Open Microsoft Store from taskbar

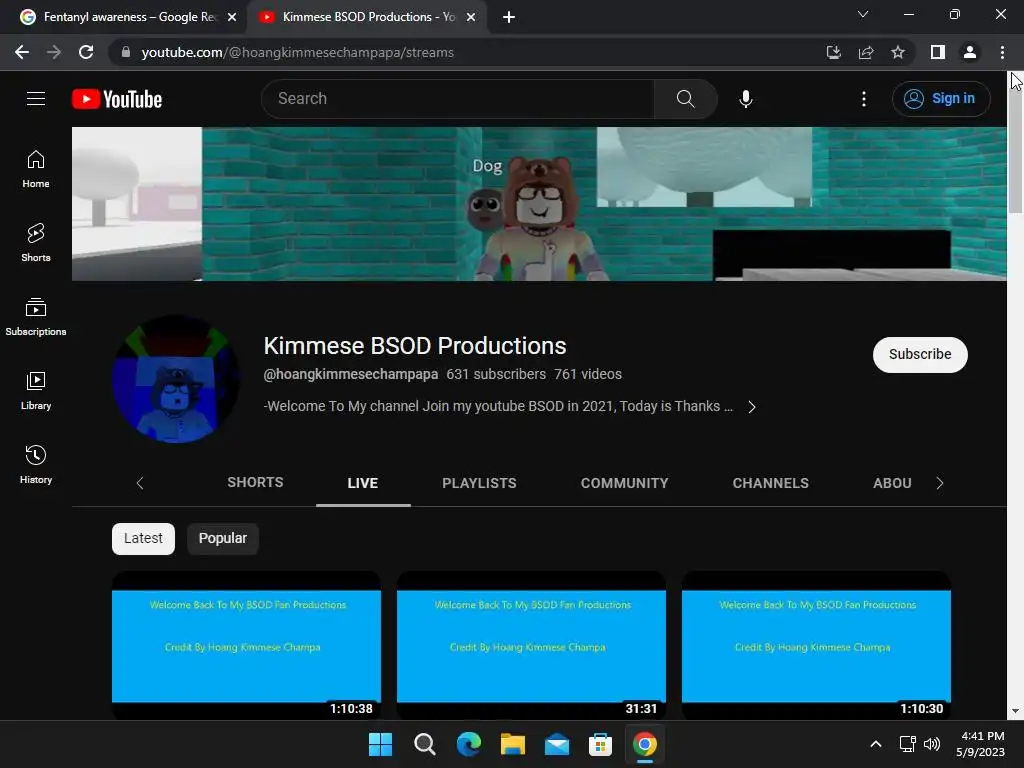coord(600,744)
